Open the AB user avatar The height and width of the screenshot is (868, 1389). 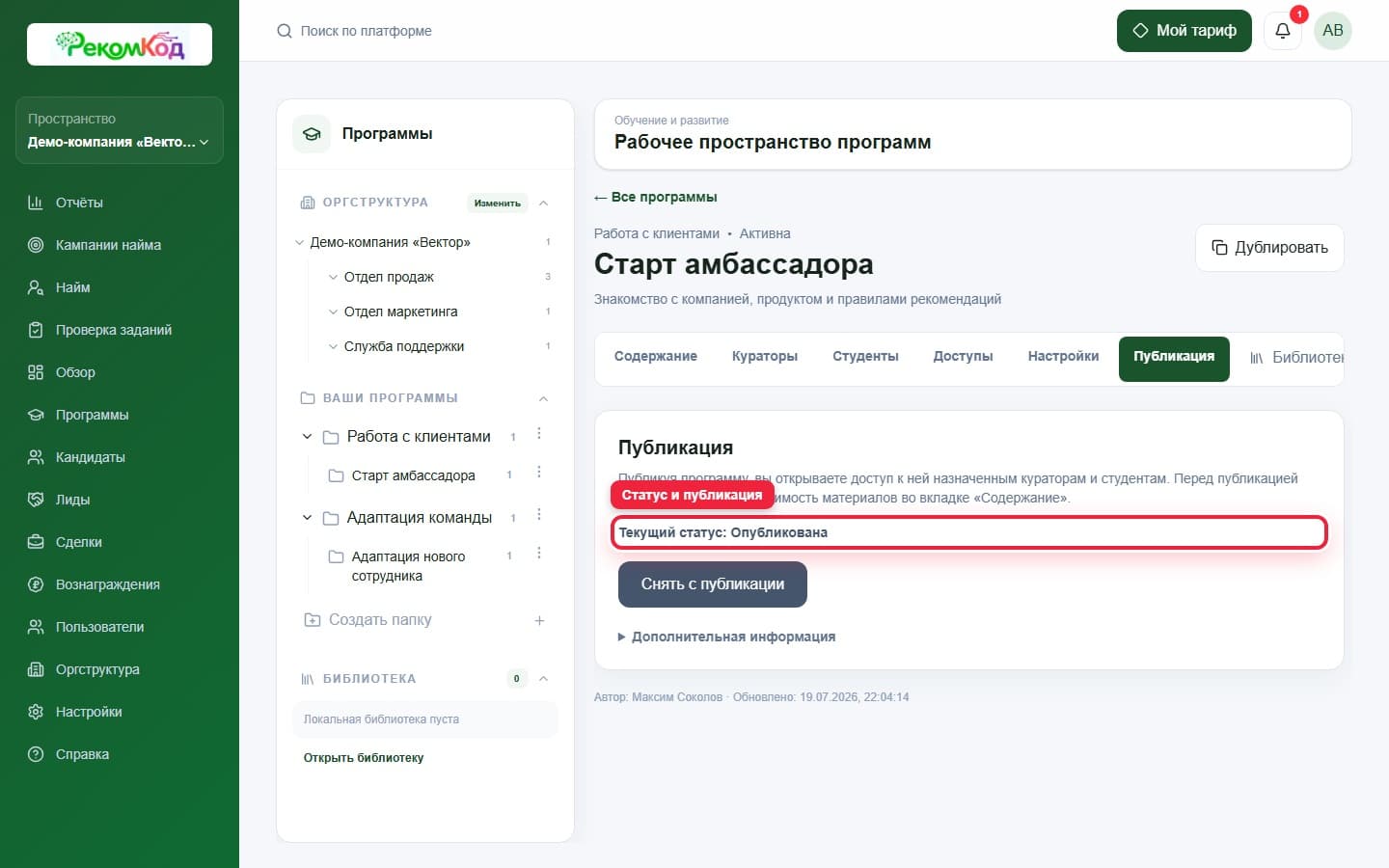click(1333, 31)
